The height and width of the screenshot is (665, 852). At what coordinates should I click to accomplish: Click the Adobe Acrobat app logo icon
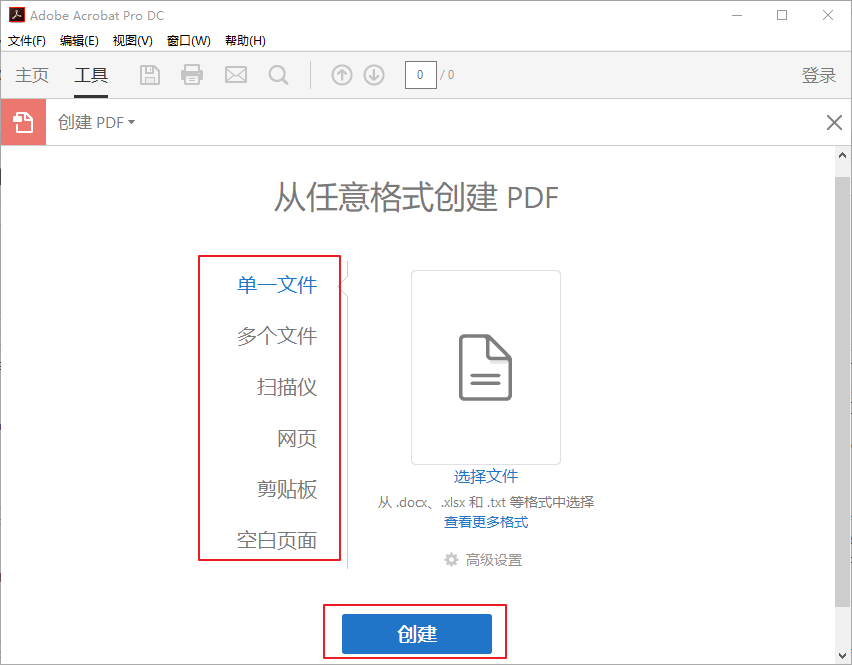point(17,15)
